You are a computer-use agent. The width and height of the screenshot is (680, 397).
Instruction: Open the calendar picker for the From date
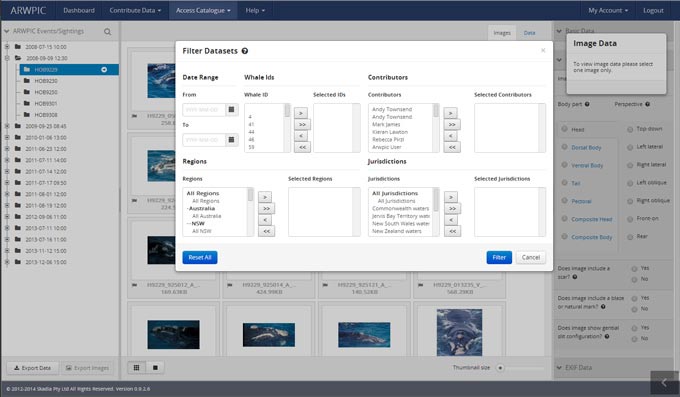click(x=232, y=110)
